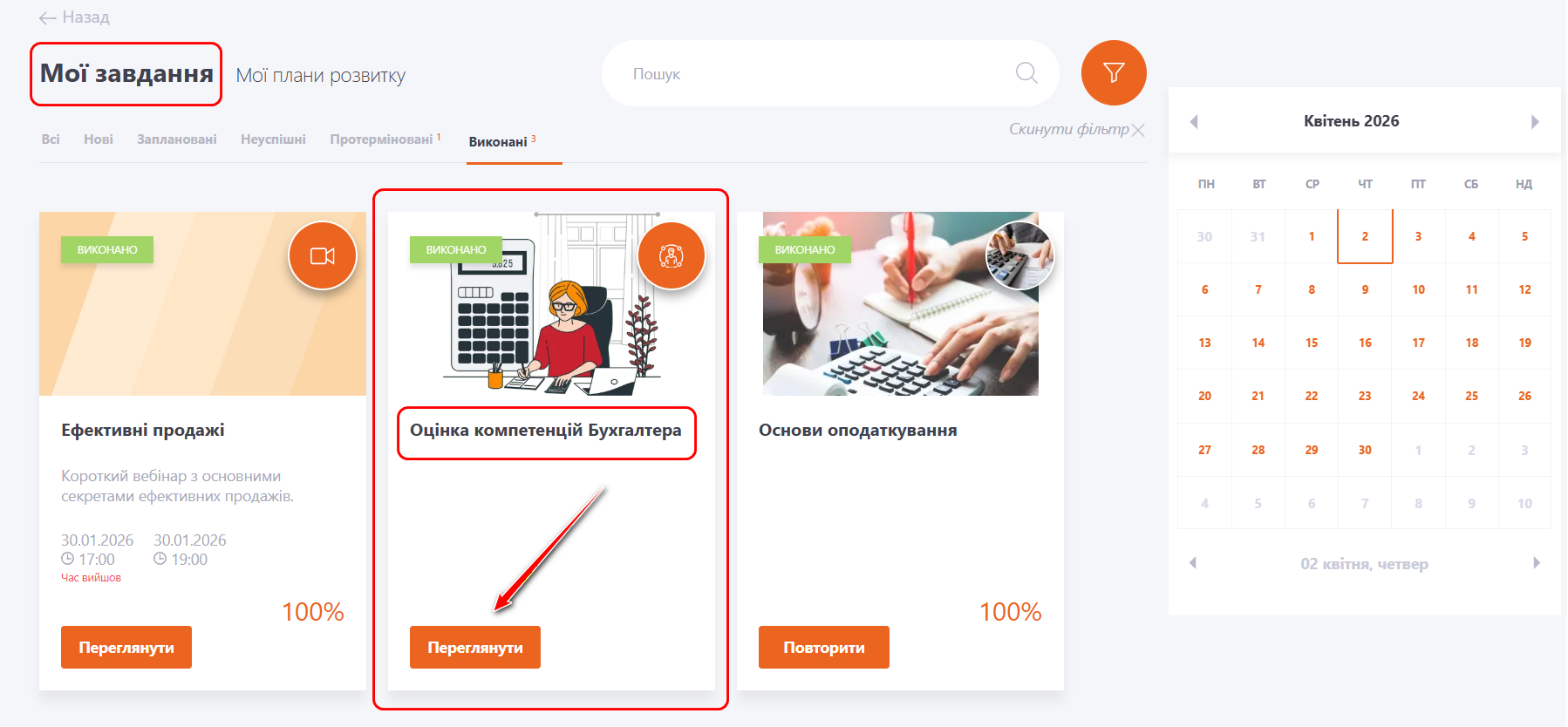Image resolution: width=1568 pixels, height=727 pixels.
Task: Clear filter with the X icon
Action: (x=1138, y=130)
